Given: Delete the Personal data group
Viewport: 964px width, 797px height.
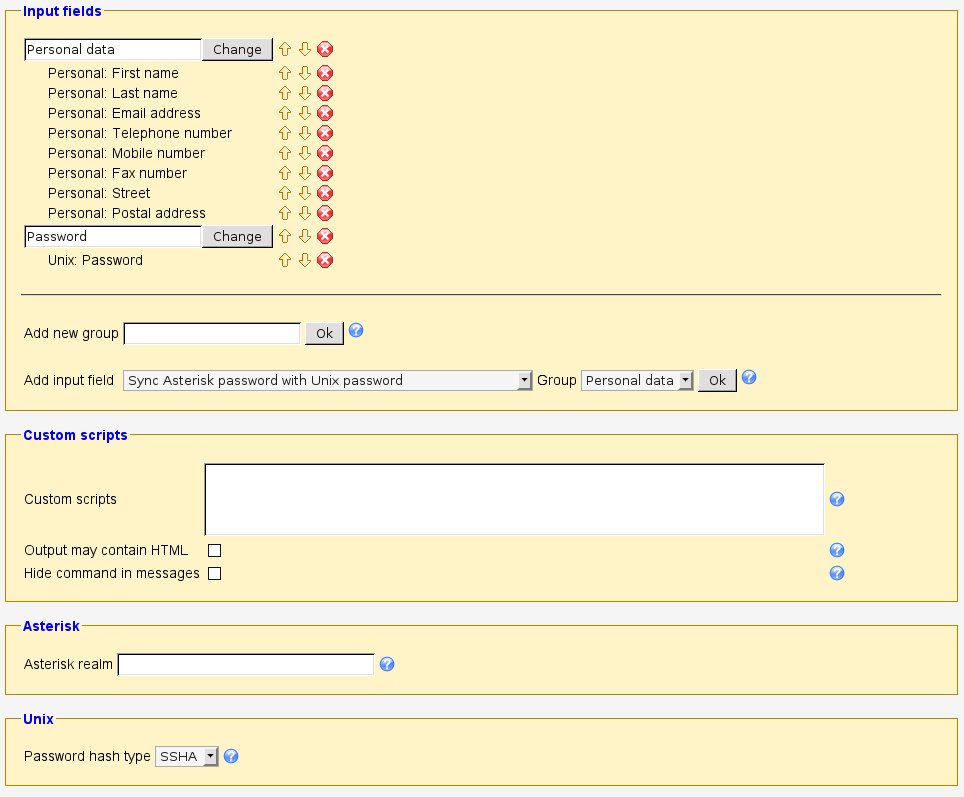Looking at the screenshot, I should pos(325,49).
